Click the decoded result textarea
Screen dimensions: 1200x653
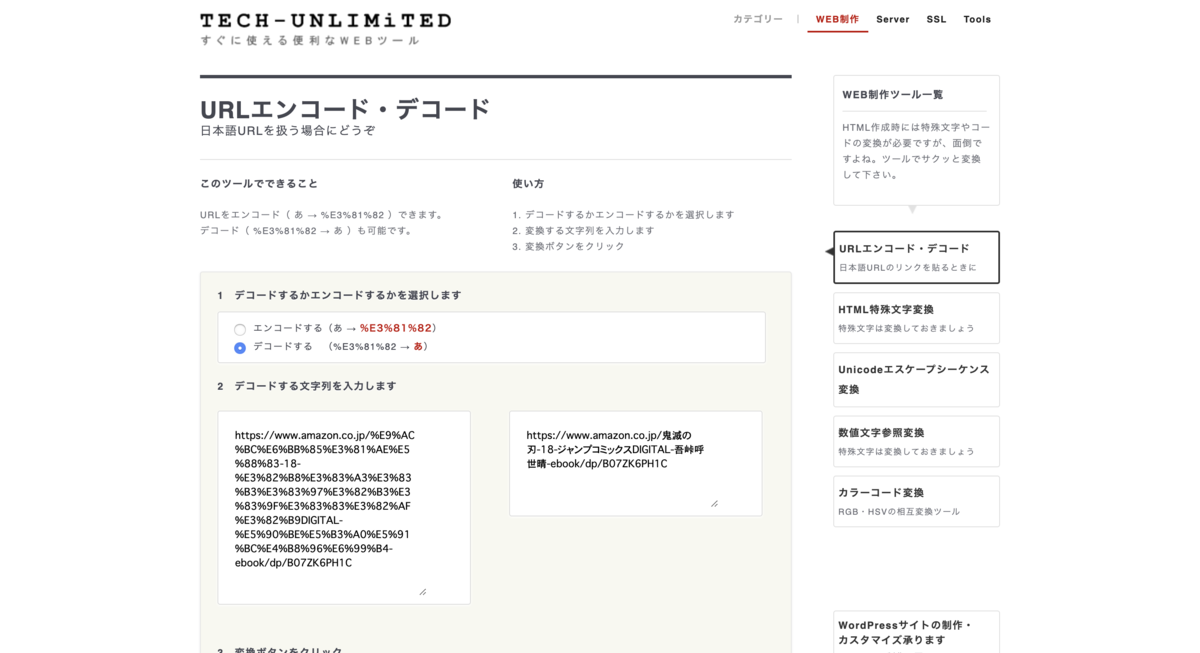point(634,462)
